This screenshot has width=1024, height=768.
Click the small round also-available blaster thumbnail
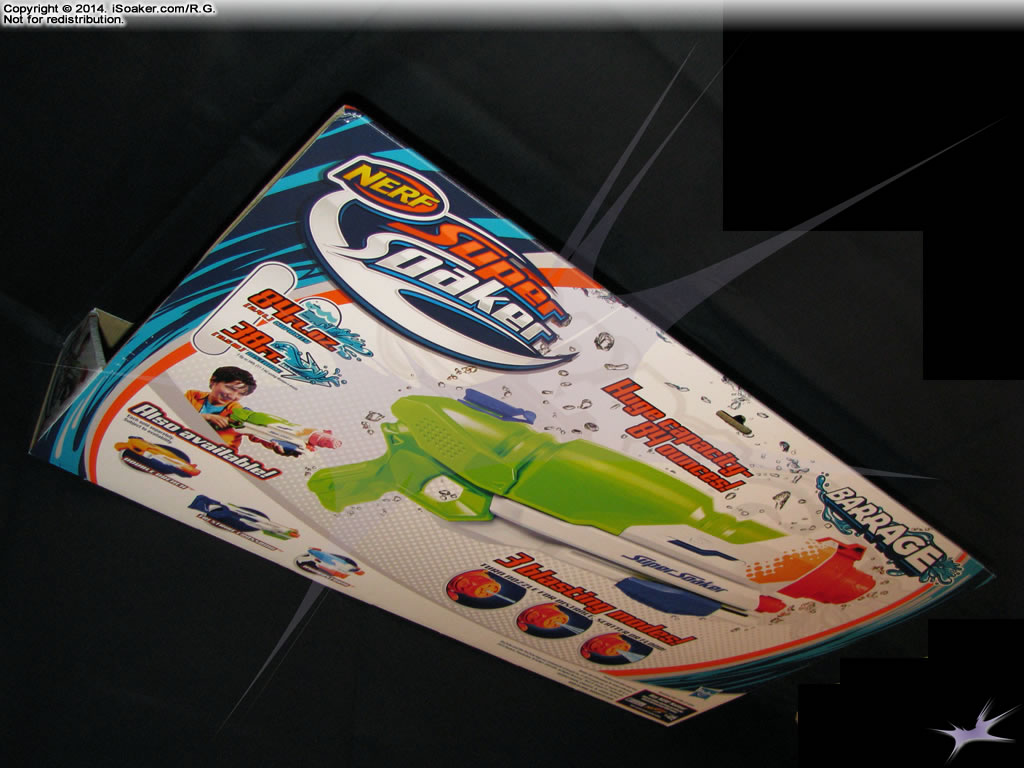328,564
